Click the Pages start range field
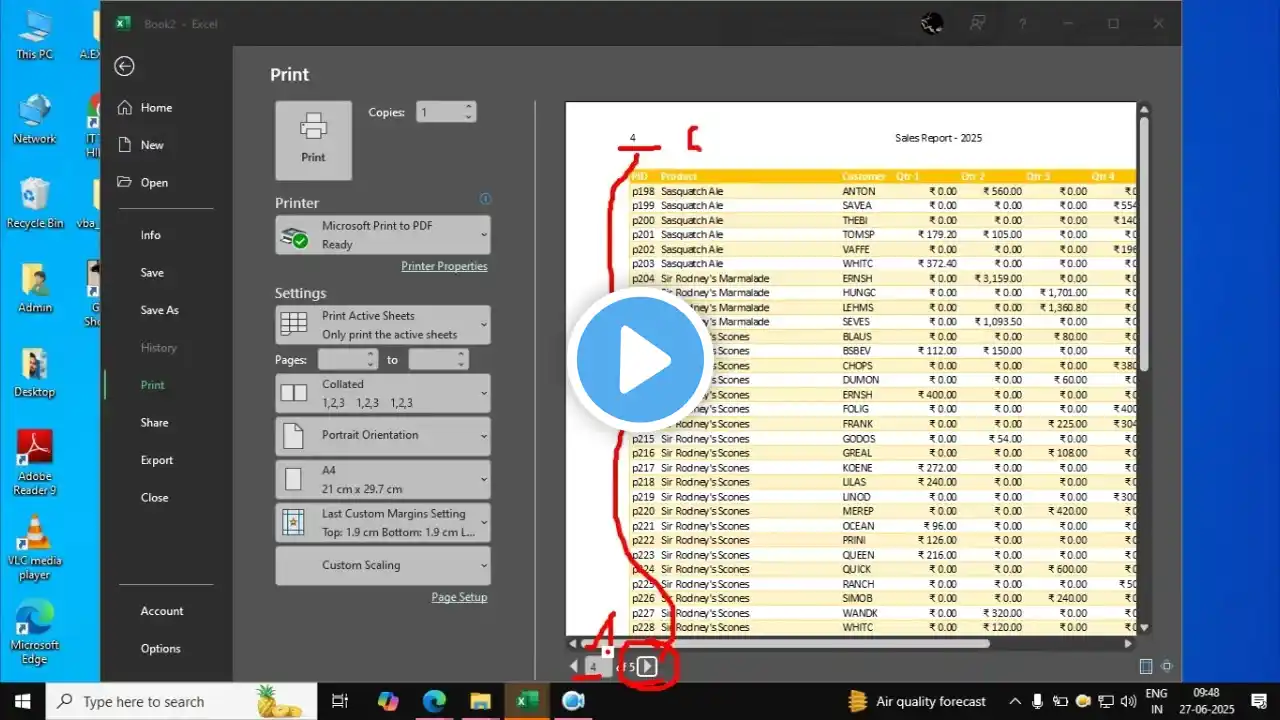 pos(340,360)
